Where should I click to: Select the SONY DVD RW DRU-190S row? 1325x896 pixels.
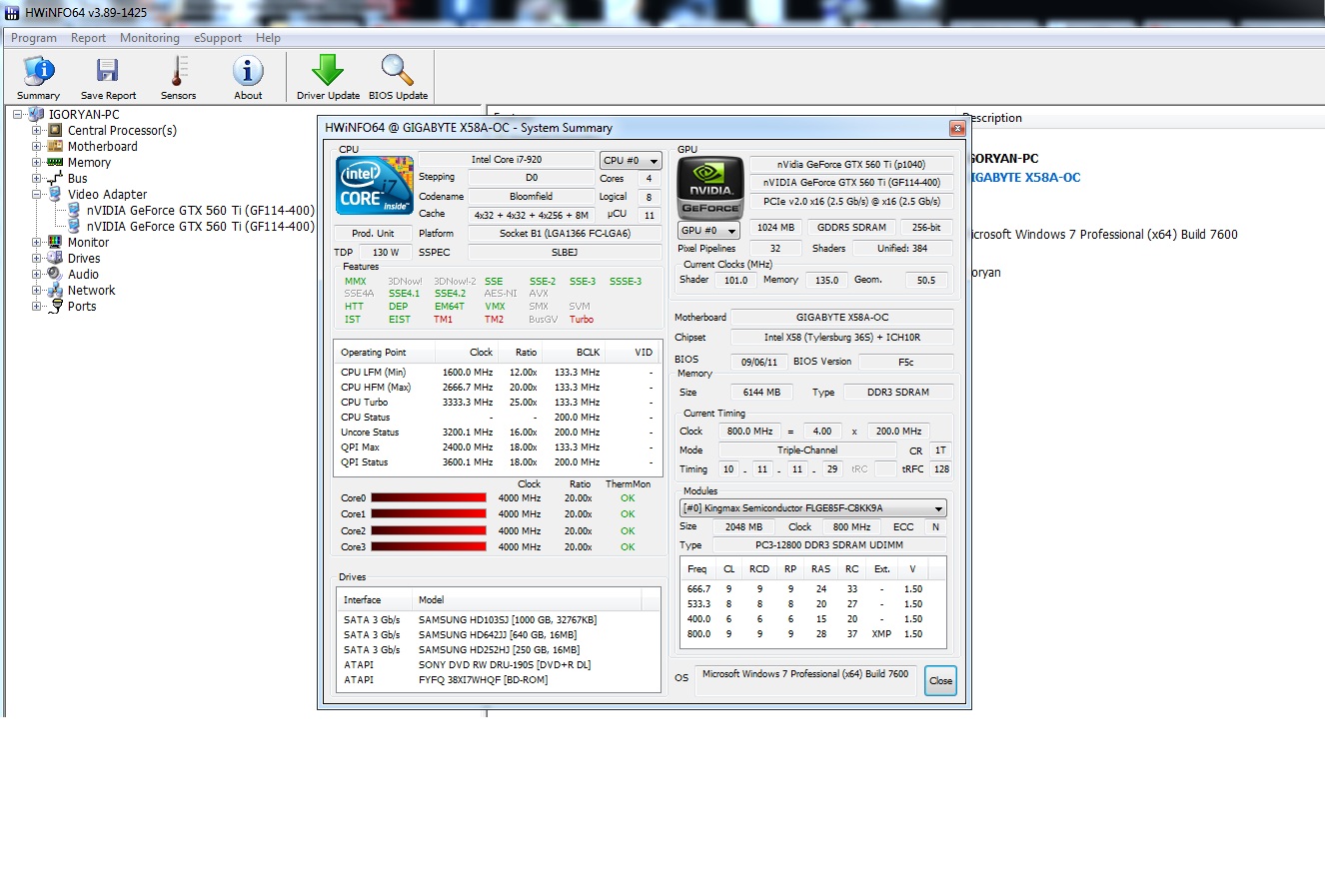[x=499, y=664]
